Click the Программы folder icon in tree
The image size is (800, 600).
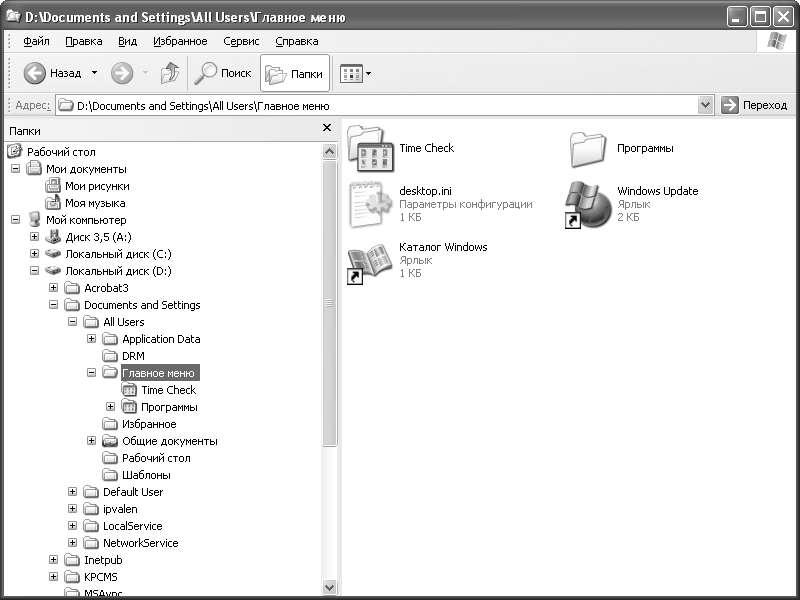(129, 407)
